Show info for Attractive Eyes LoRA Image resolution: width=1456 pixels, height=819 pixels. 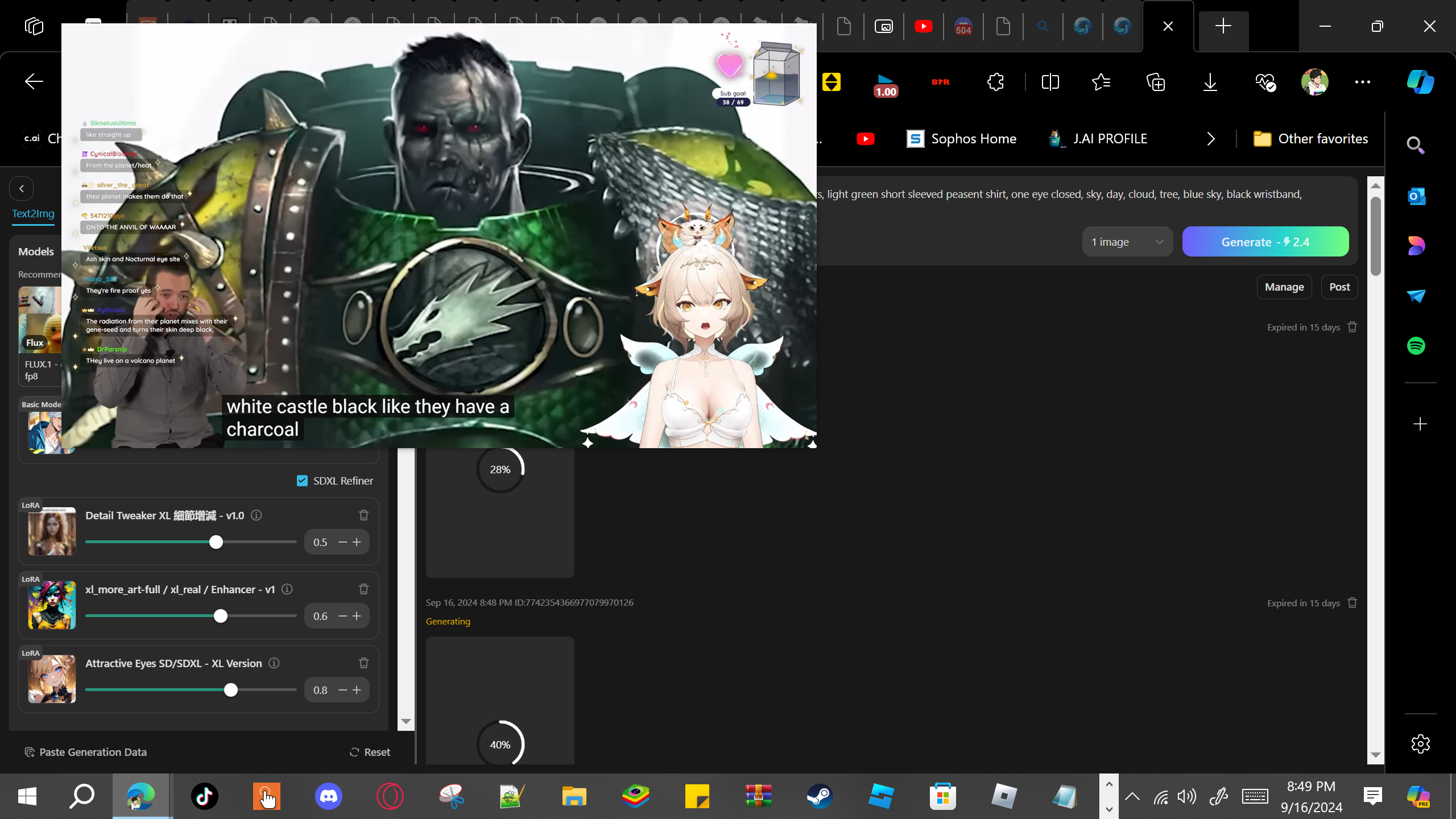(274, 663)
